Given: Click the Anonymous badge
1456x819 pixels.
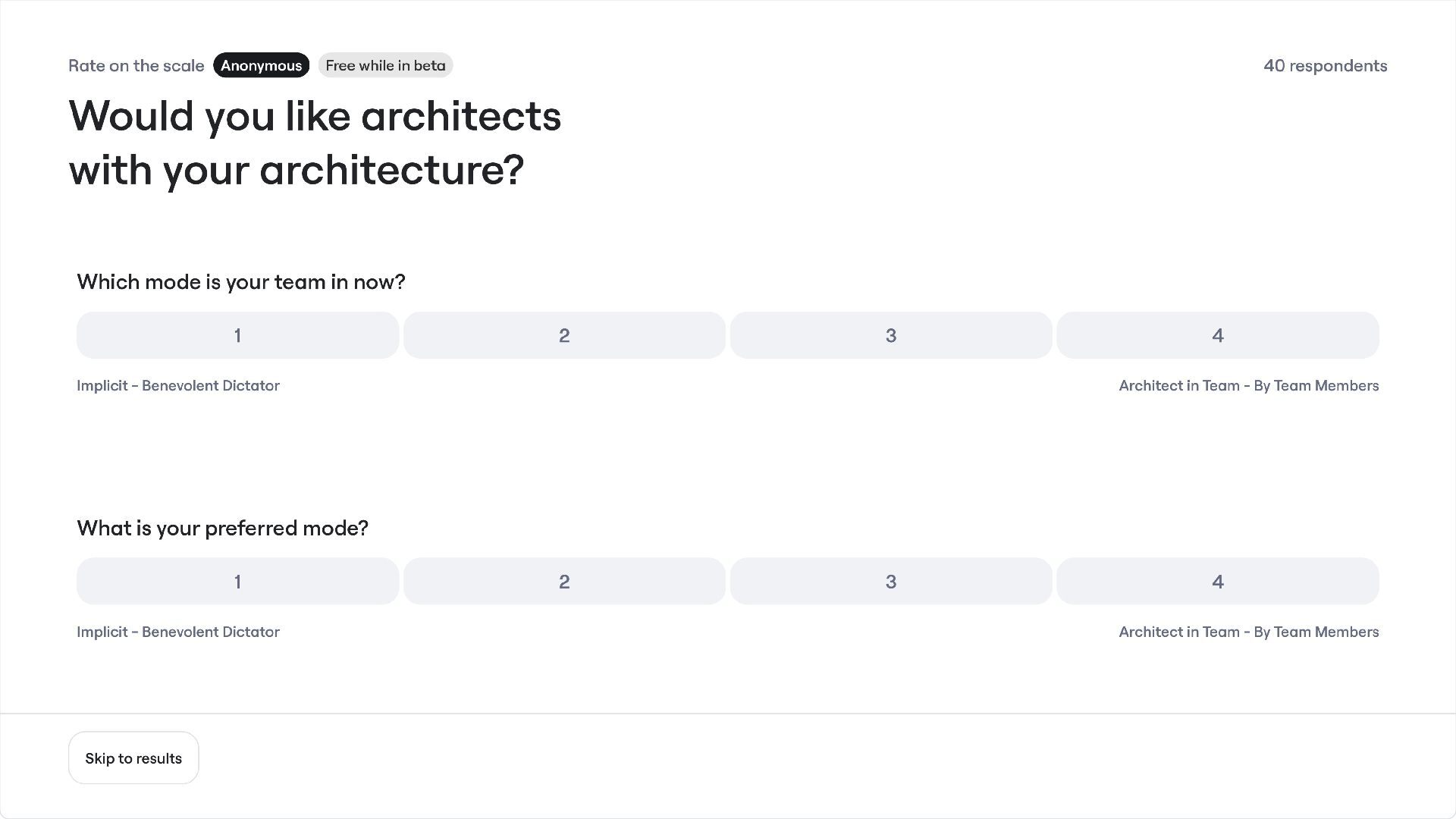Looking at the screenshot, I should click(x=261, y=66).
